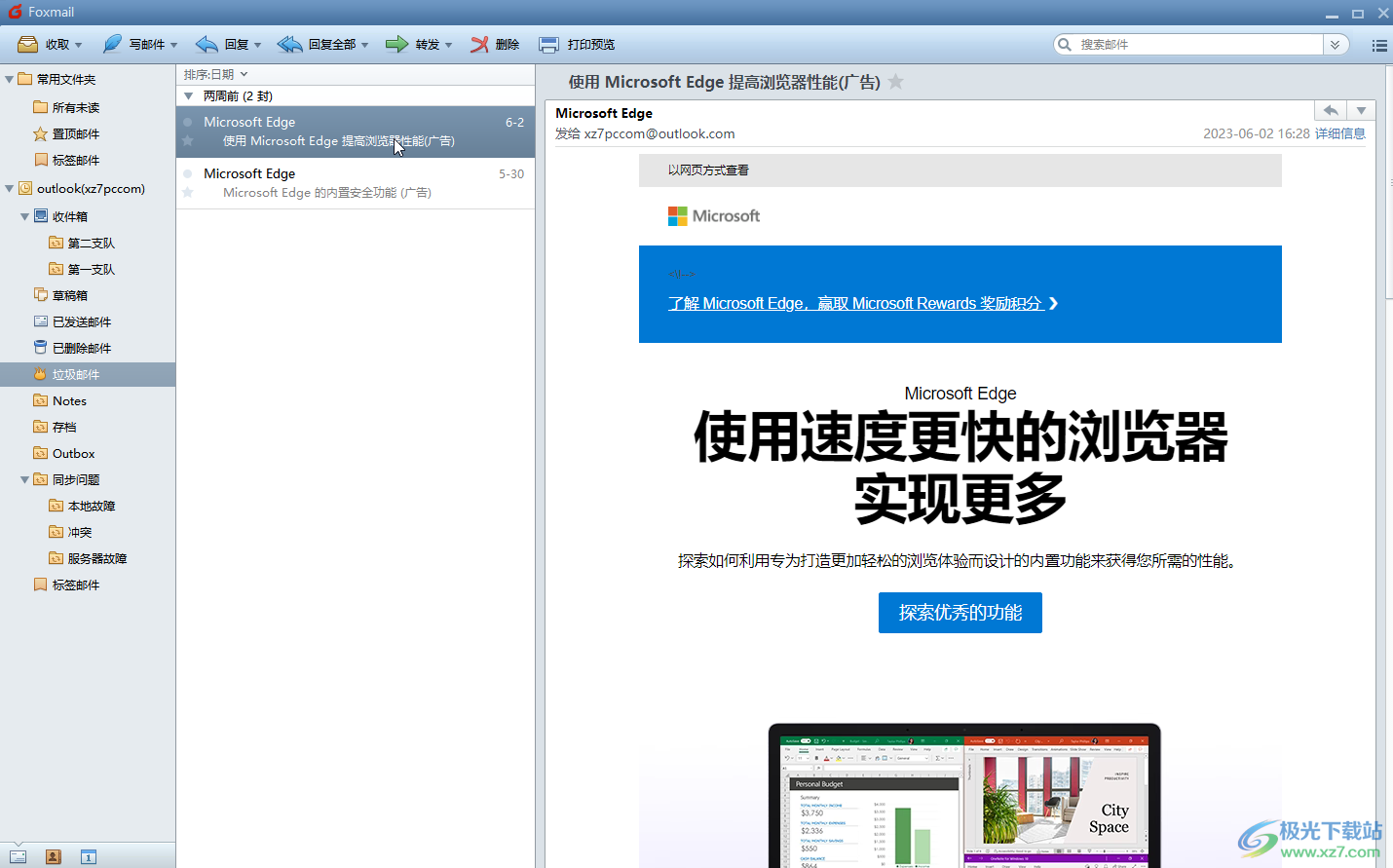Select the 本地故障 folder

(x=92, y=506)
